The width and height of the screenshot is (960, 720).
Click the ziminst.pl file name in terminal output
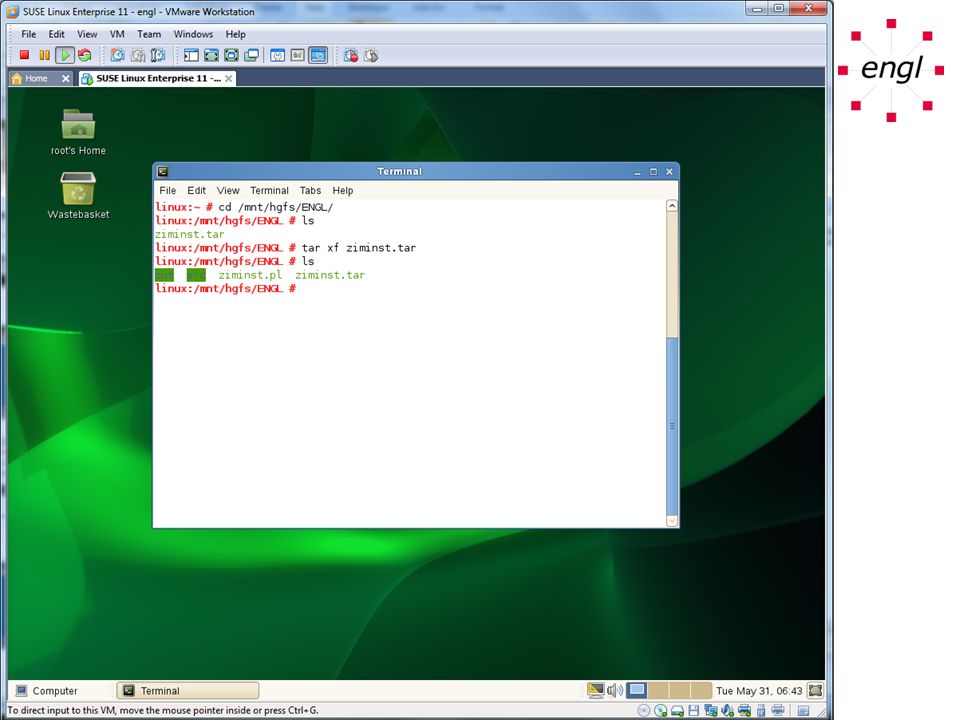[250, 275]
